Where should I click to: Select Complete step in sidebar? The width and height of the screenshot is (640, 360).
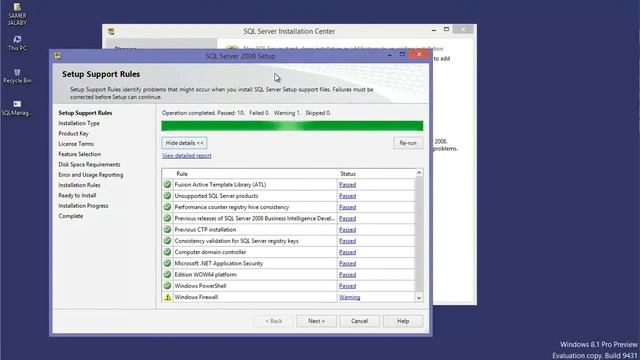[71, 216]
